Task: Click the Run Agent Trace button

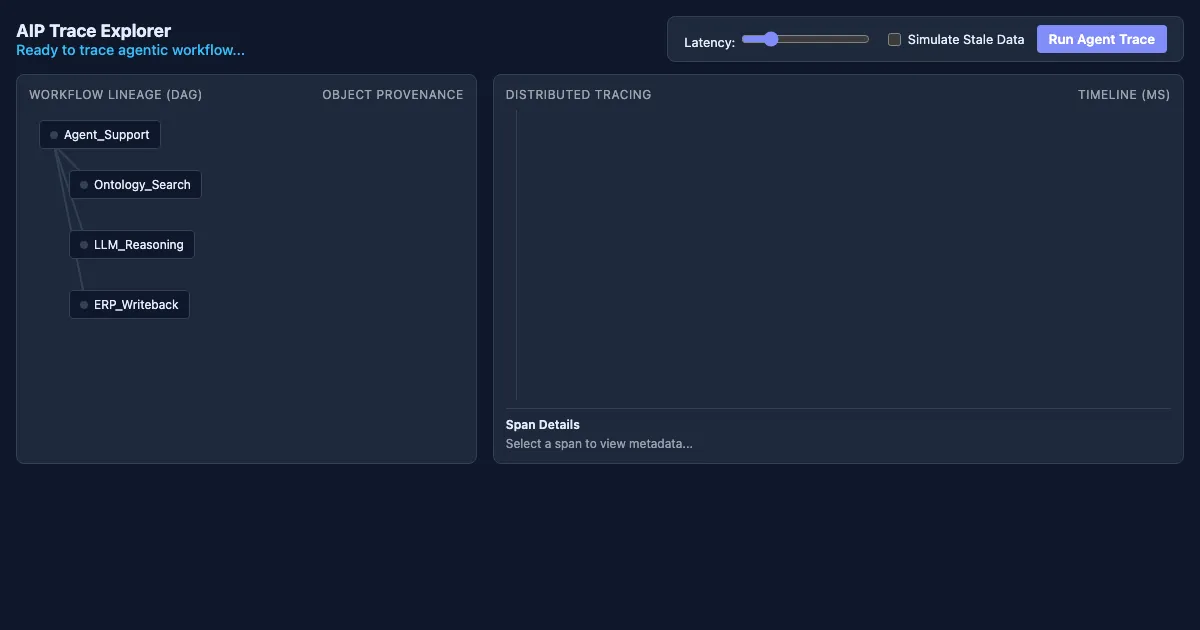Action: click(x=1101, y=39)
